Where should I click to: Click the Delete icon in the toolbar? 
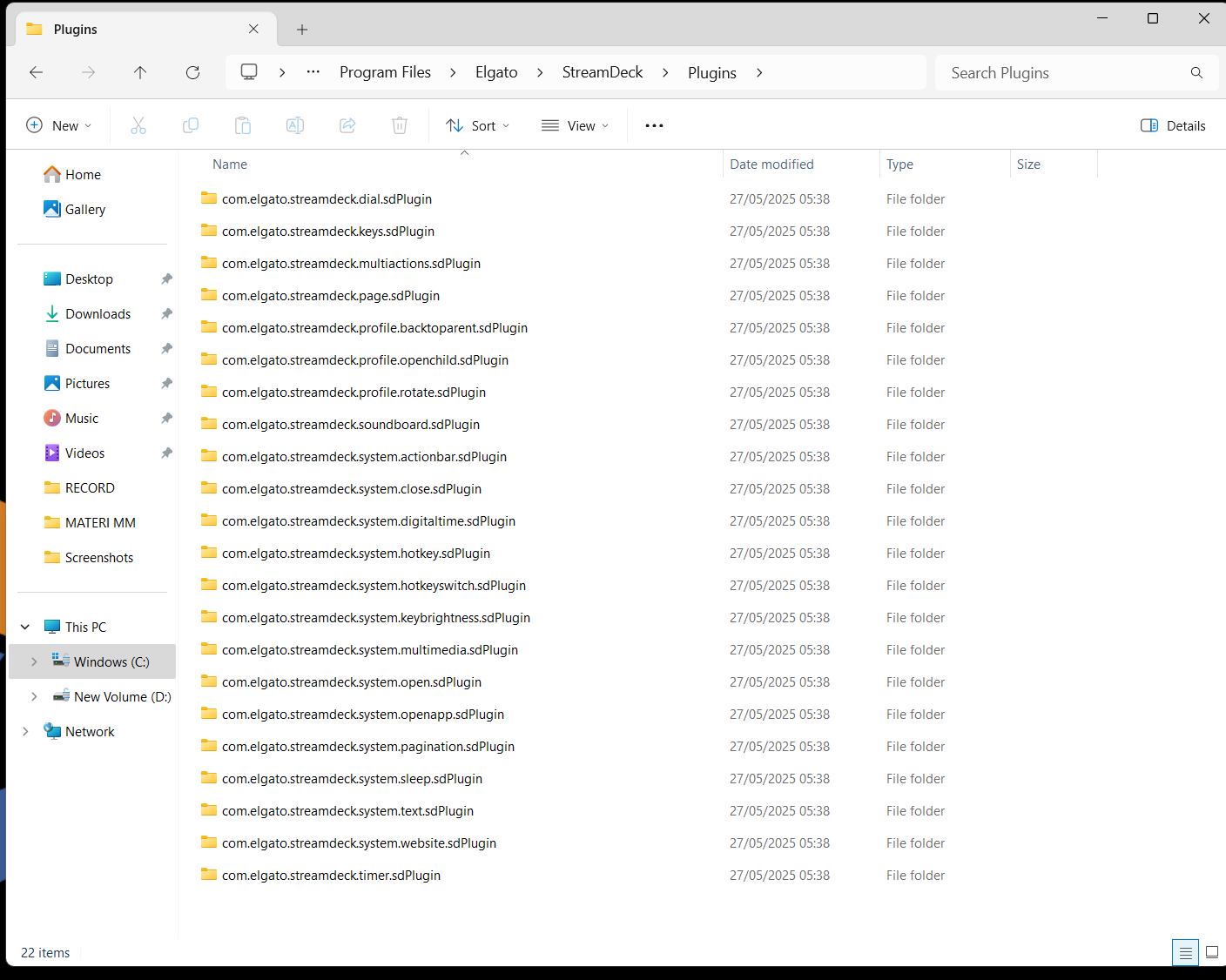click(400, 124)
